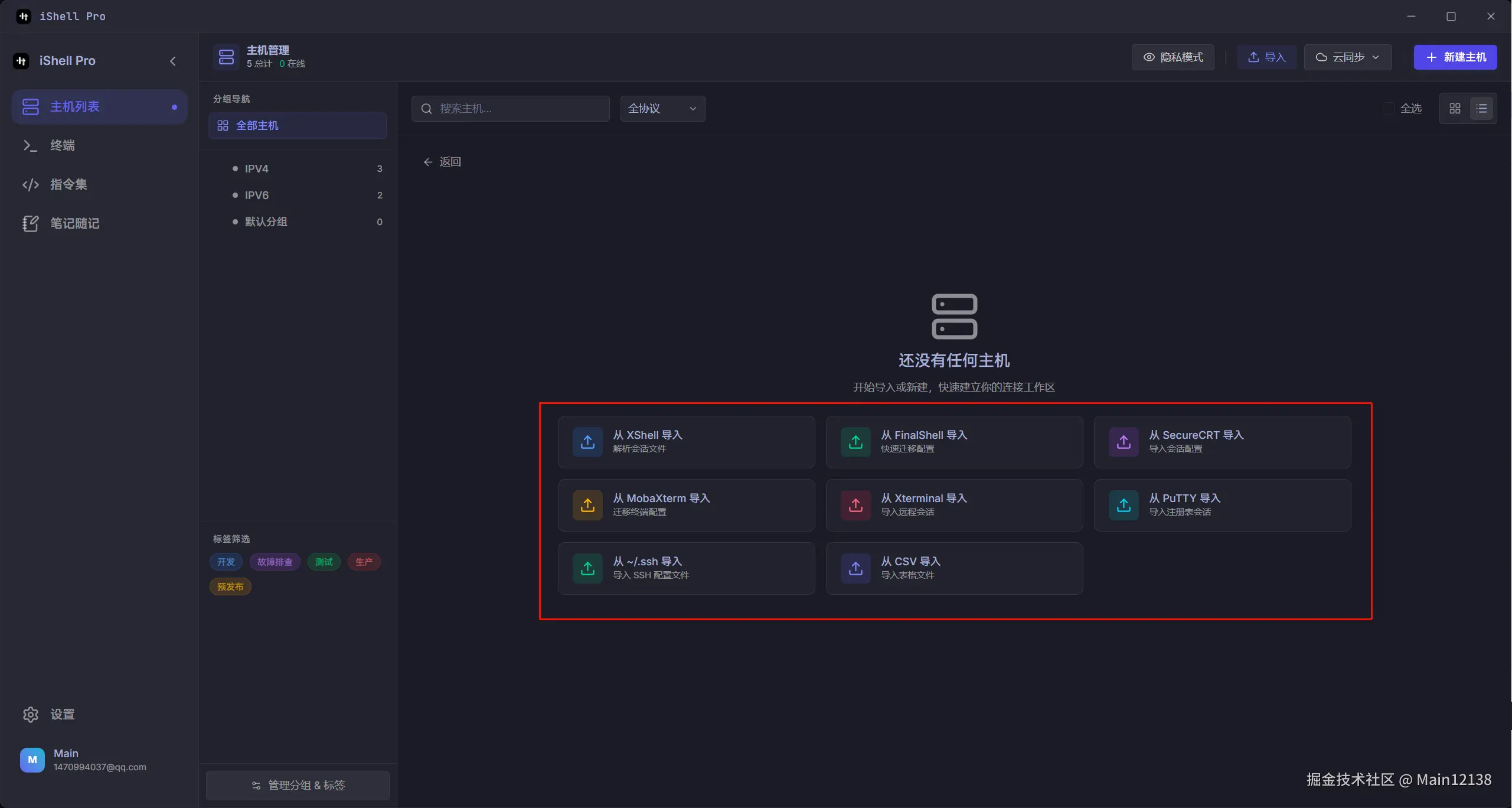Viewport: 1512px width, 808px height.
Task: Click the 新建主机 new host button
Action: [1455, 57]
